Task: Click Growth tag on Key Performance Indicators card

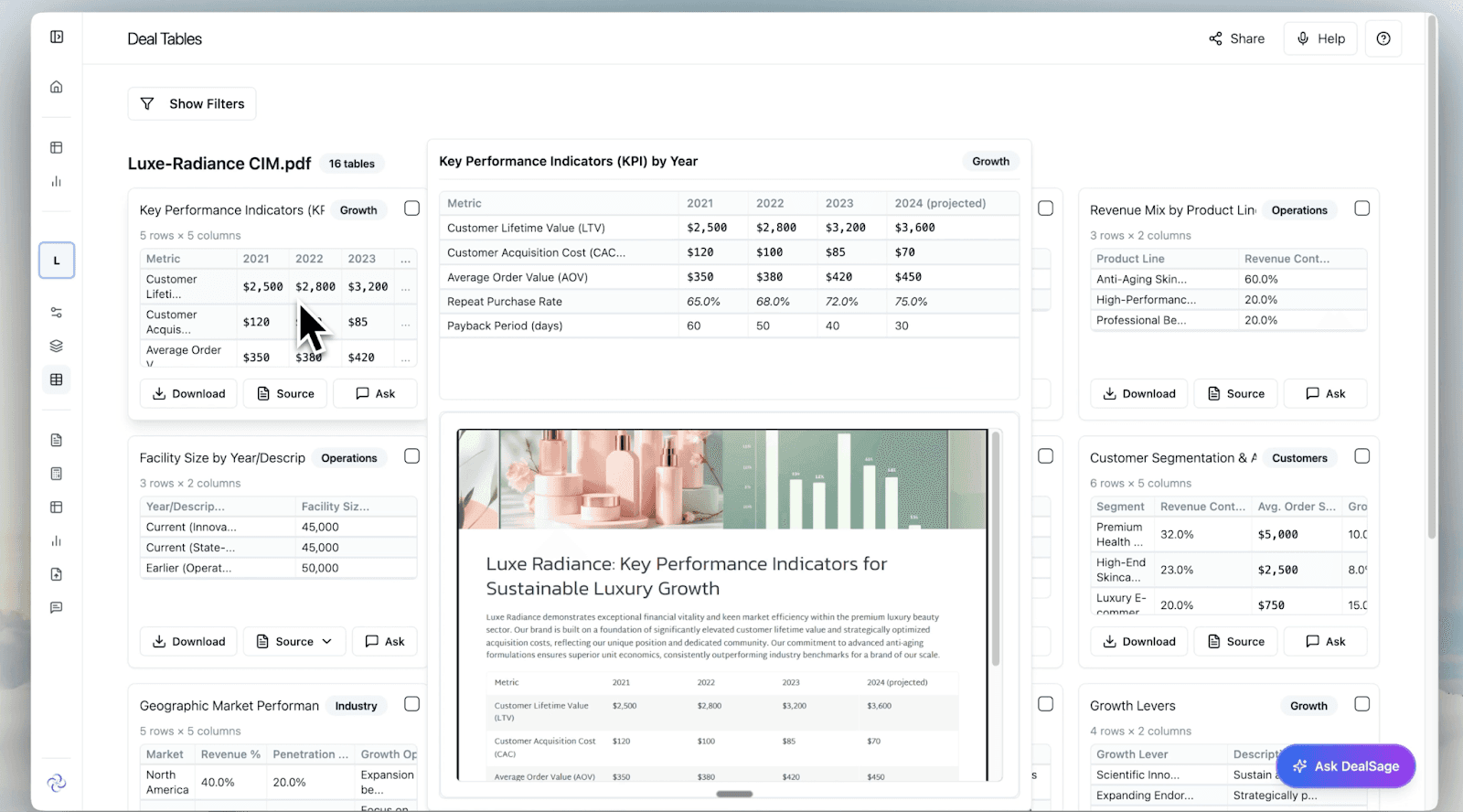Action: coord(358,210)
